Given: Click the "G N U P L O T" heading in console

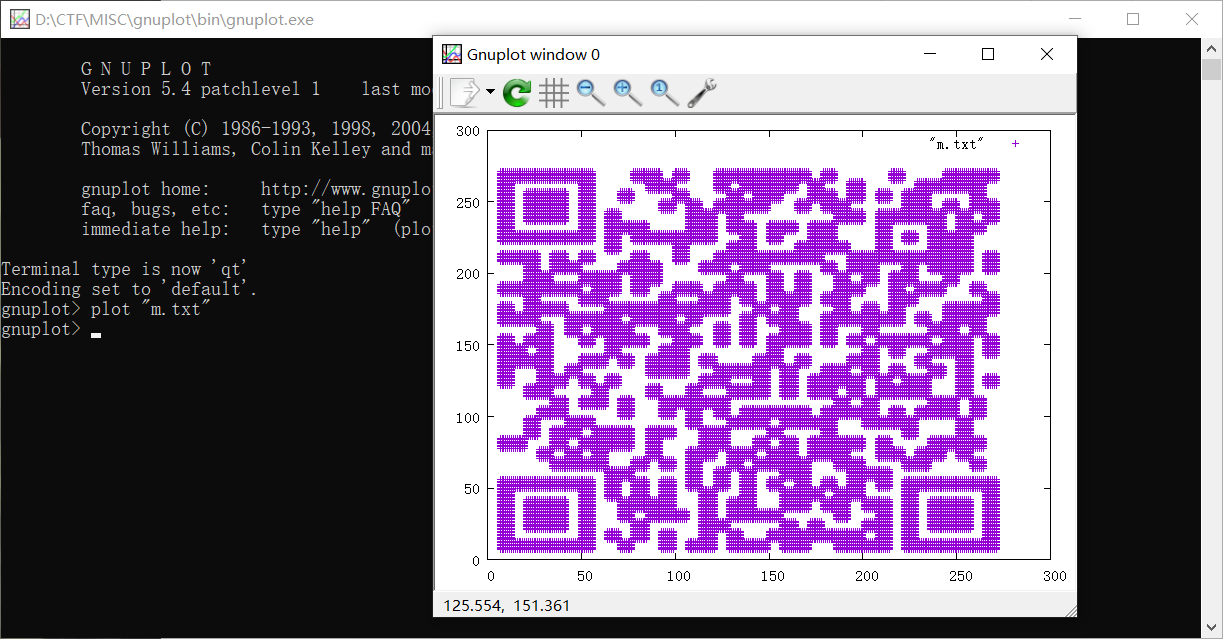Looking at the screenshot, I should [x=147, y=69].
